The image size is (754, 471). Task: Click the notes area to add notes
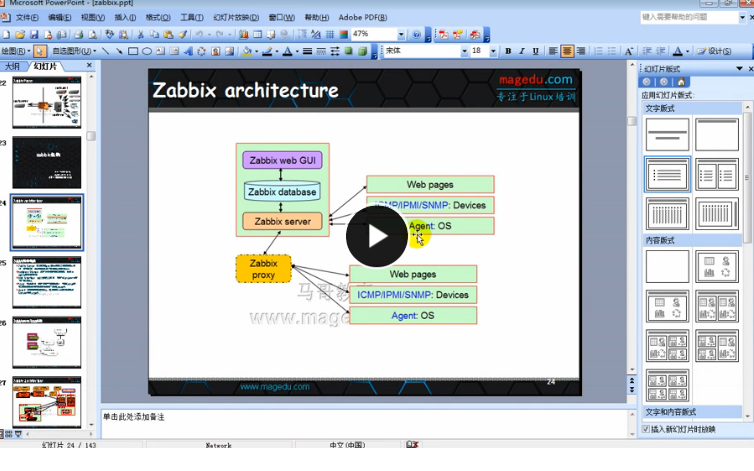point(364,423)
